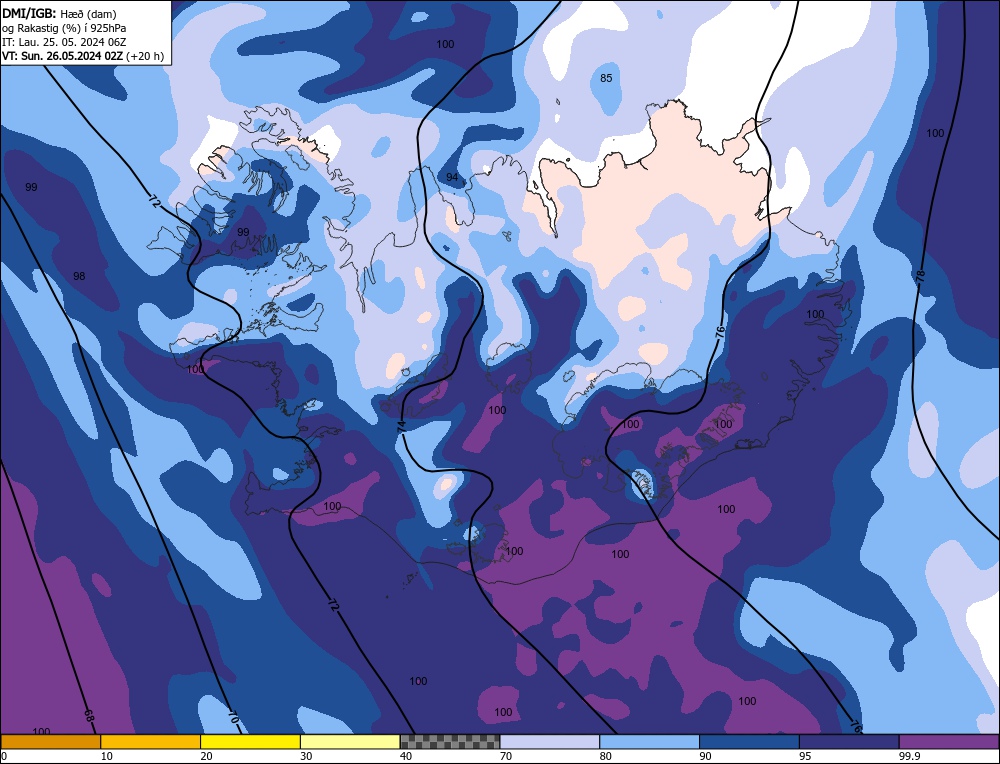The width and height of the screenshot is (1000, 764).
Task: Click the purple legend swatch above 99.9
Action: [949, 742]
